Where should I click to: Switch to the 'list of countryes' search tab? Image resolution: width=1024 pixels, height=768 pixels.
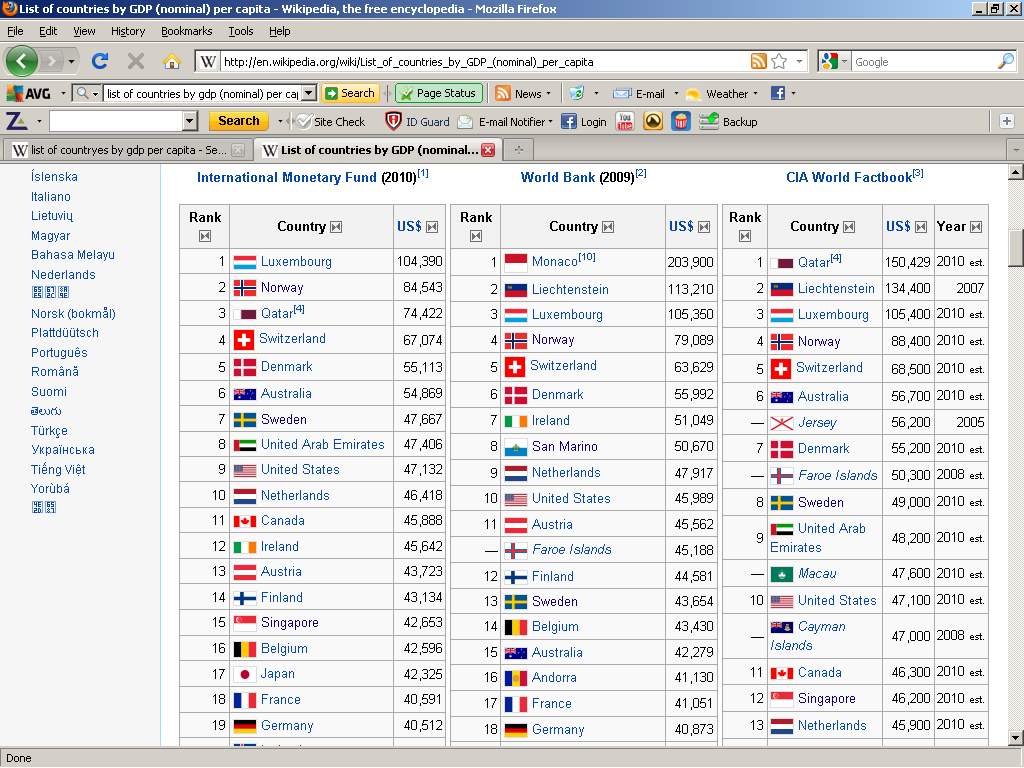[120, 150]
